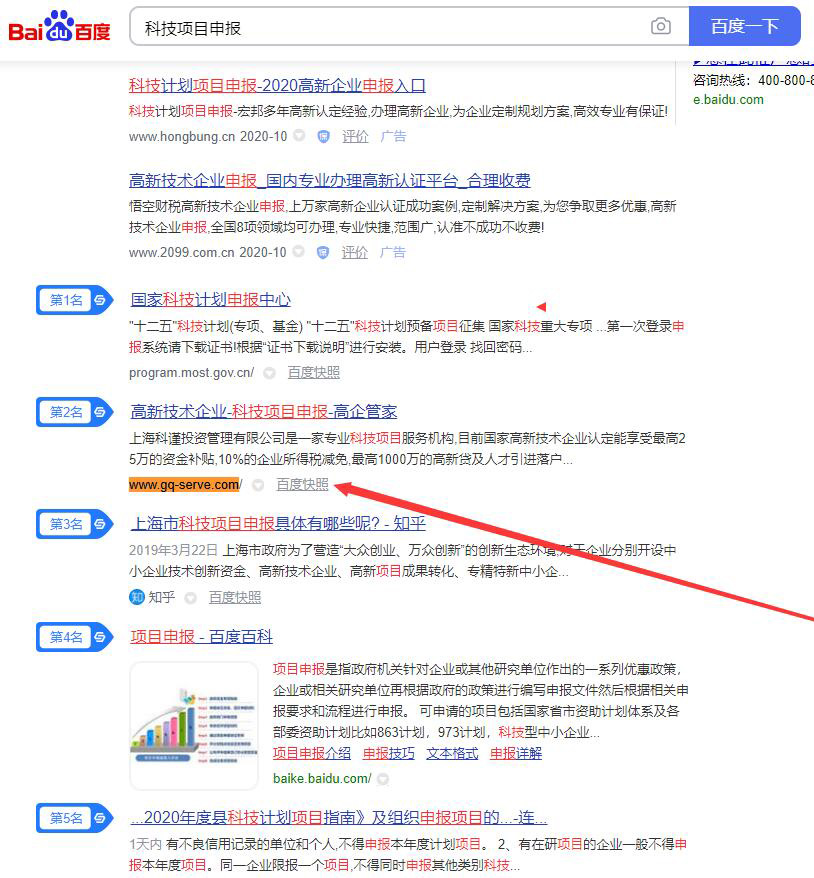Open the result 国家科技计划申报中心

pyautogui.click(x=210, y=300)
